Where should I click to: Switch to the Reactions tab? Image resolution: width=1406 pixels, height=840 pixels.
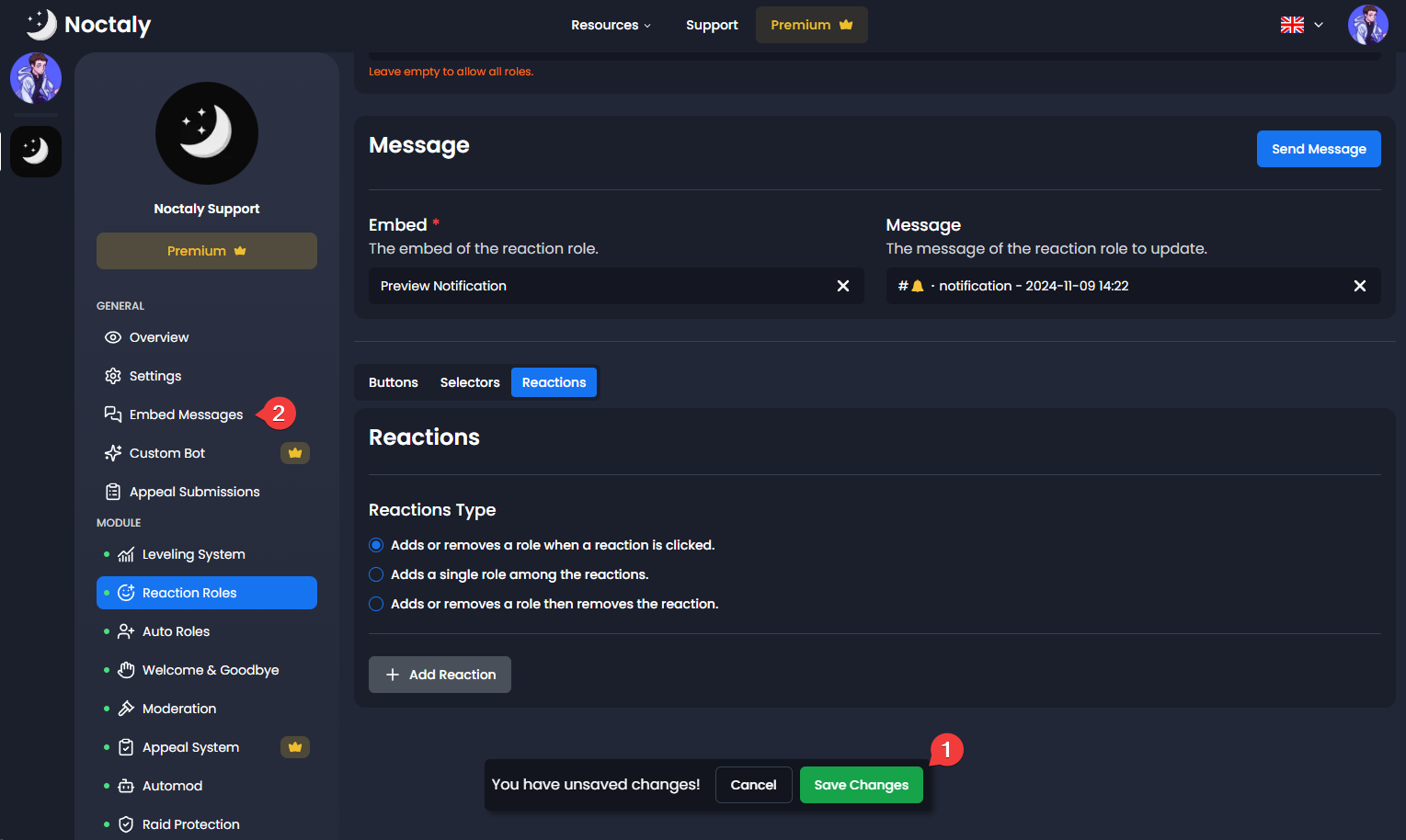click(x=554, y=382)
